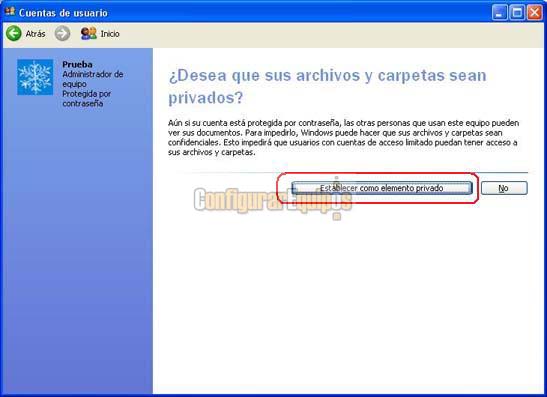Image resolution: width=547 pixels, height=397 pixels.
Task: Close the Cuentas de usuario window
Action: click(x=534, y=13)
